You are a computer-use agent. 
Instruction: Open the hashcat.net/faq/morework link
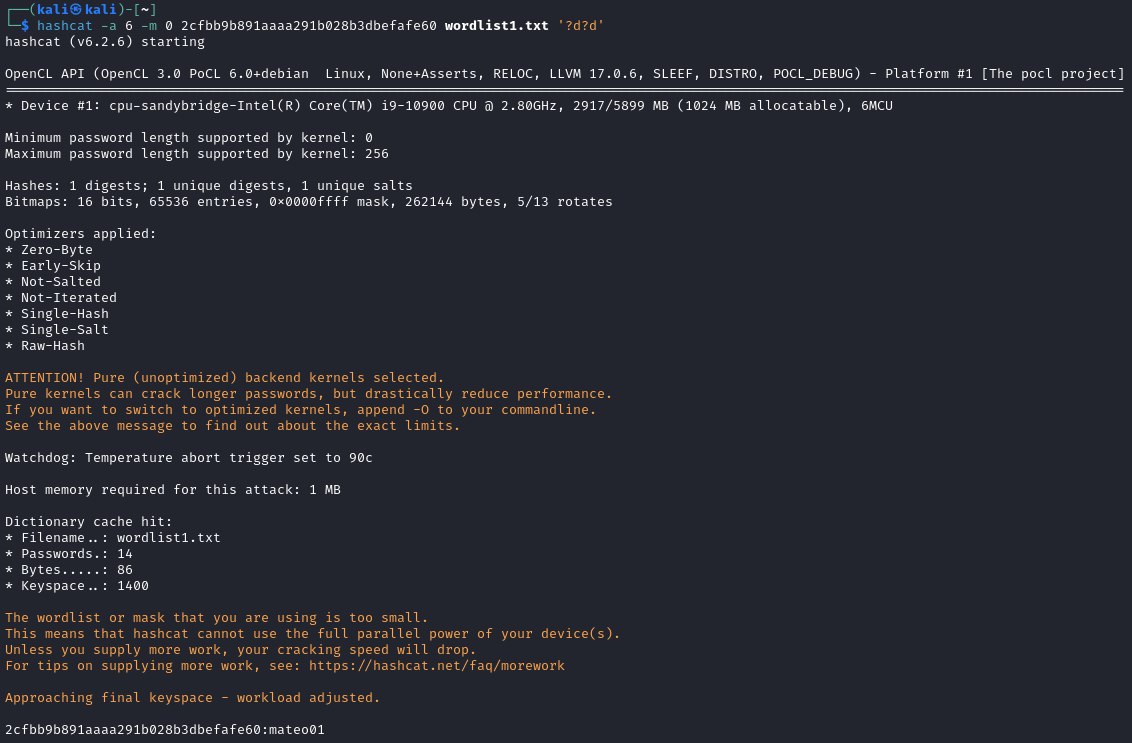coord(436,666)
